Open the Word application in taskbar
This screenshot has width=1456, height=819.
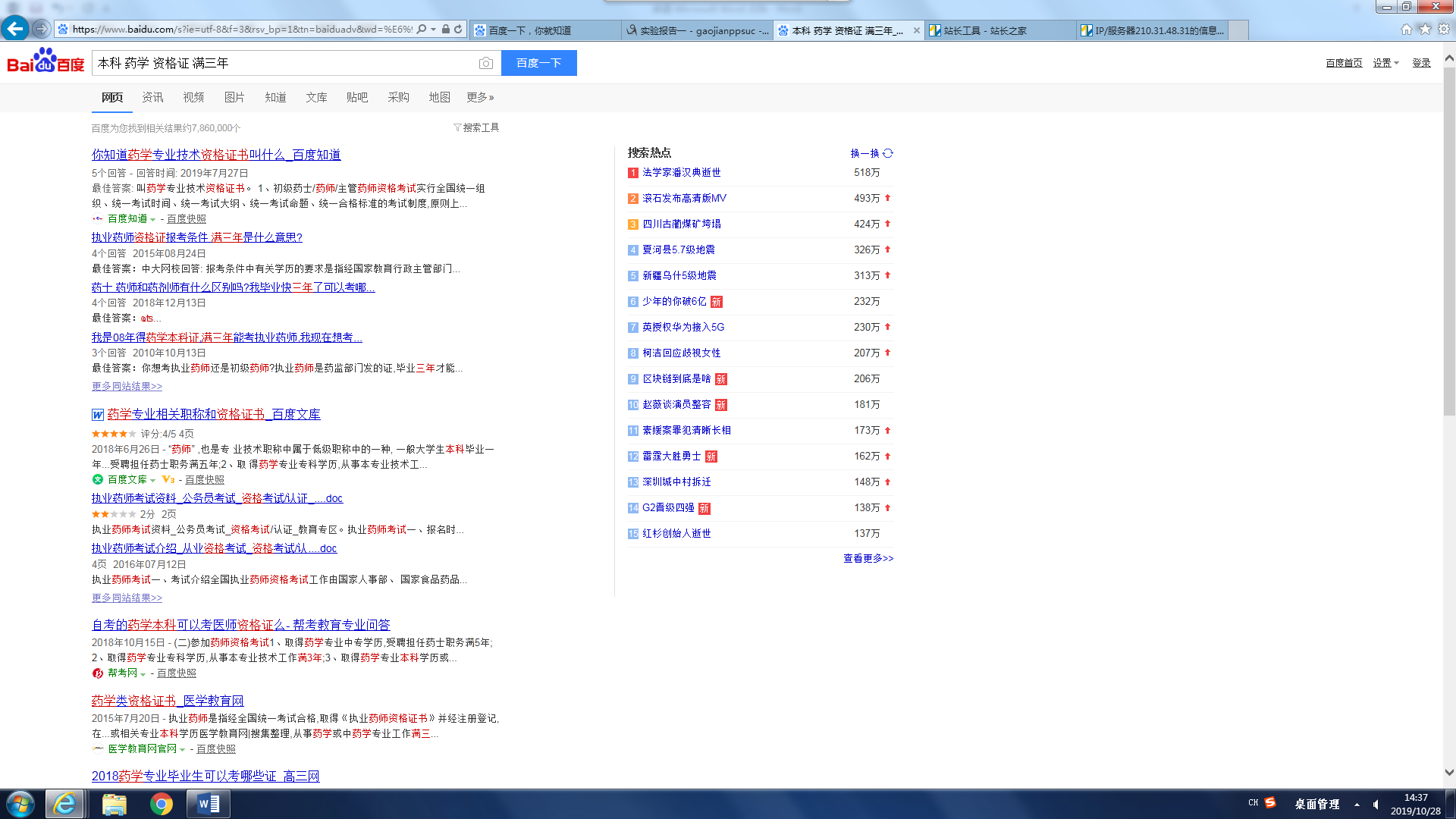click(208, 804)
